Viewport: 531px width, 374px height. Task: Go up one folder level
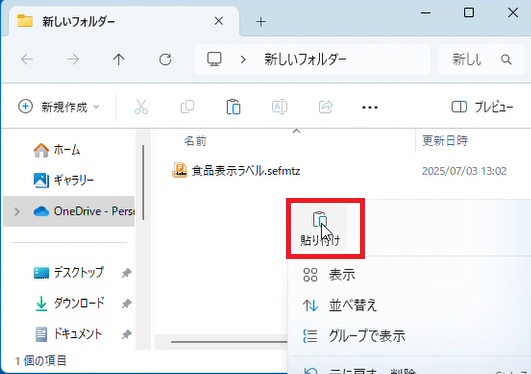[119, 60]
